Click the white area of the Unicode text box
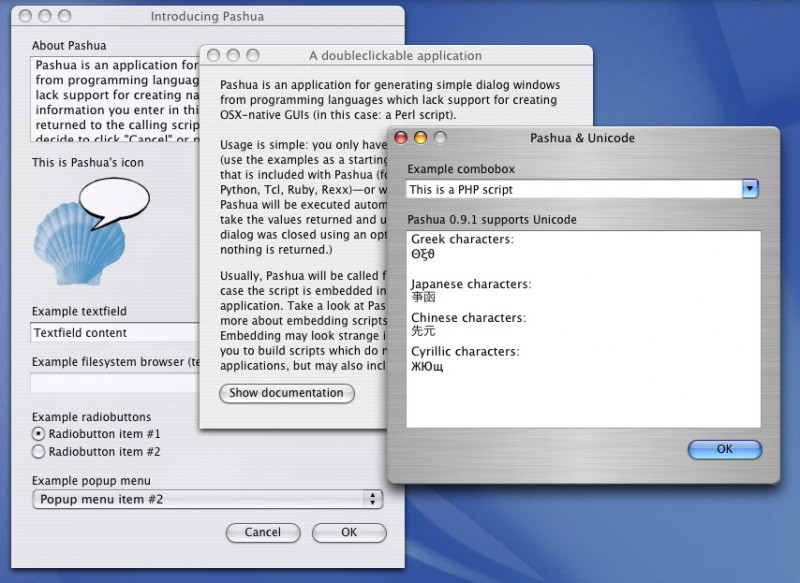The height and width of the screenshot is (583, 800). coord(583,329)
